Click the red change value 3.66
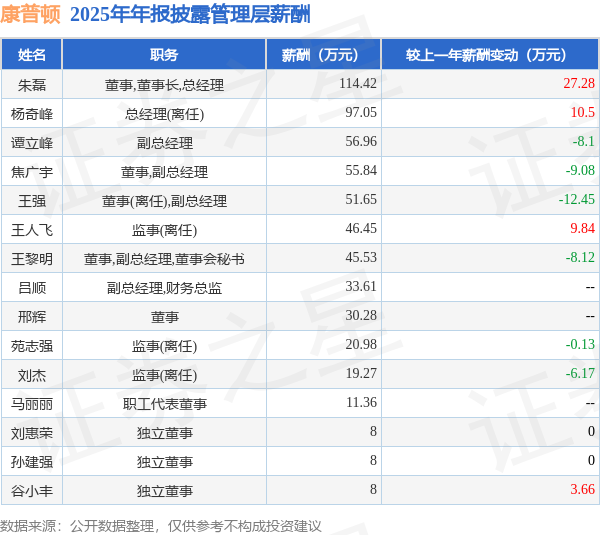The height and width of the screenshot is (535, 600). point(582,489)
